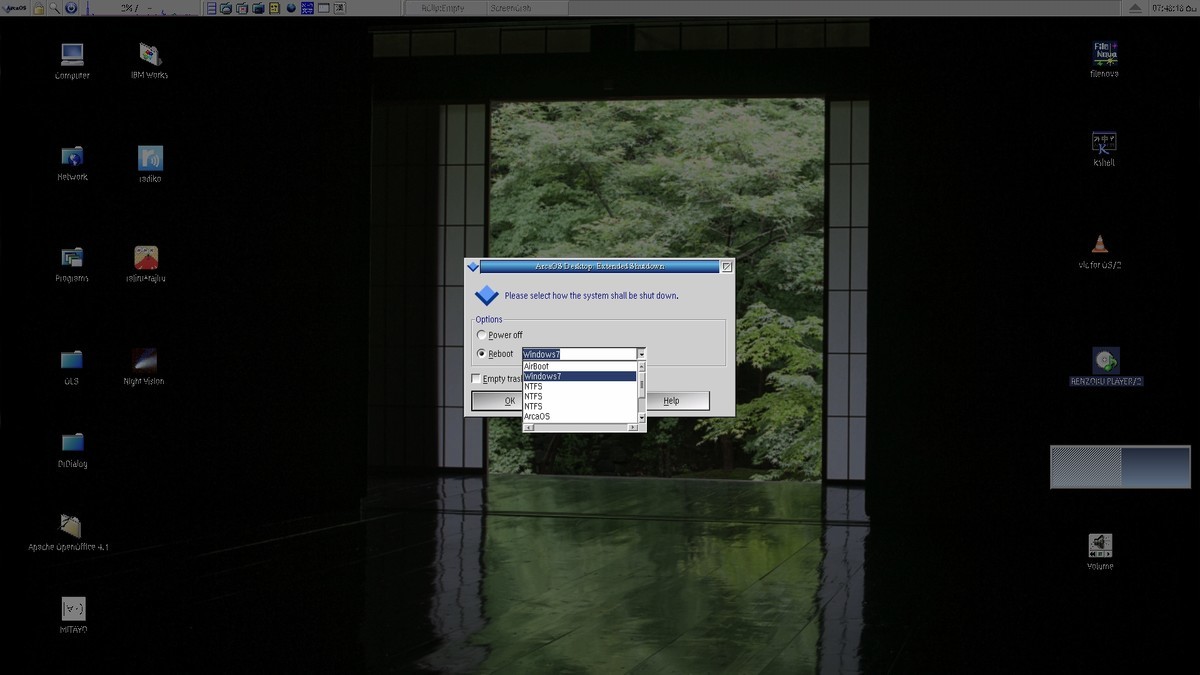Select the Power off radio option
Image resolution: width=1200 pixels, height=675 pixels.
(482, 335)
